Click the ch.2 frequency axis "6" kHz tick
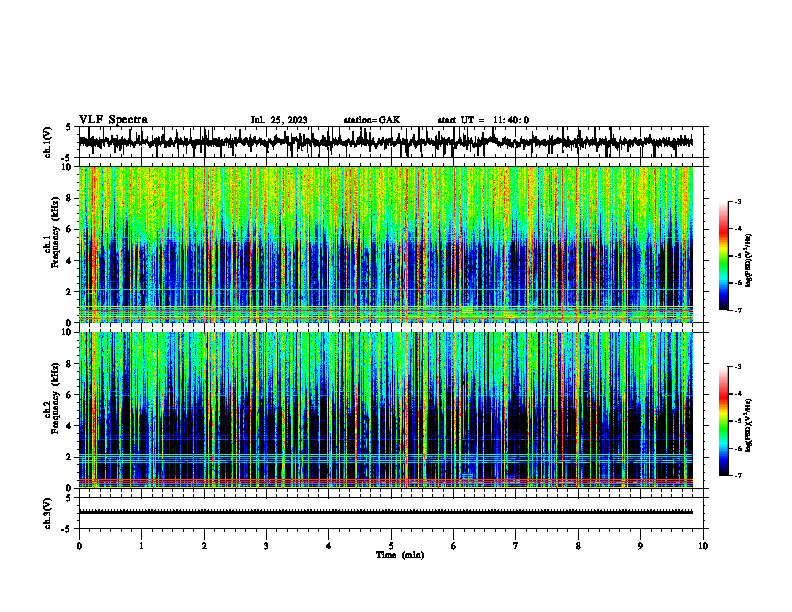Image resolution: width=792 pixels, height=612 pixels. (x=70, y=395)
